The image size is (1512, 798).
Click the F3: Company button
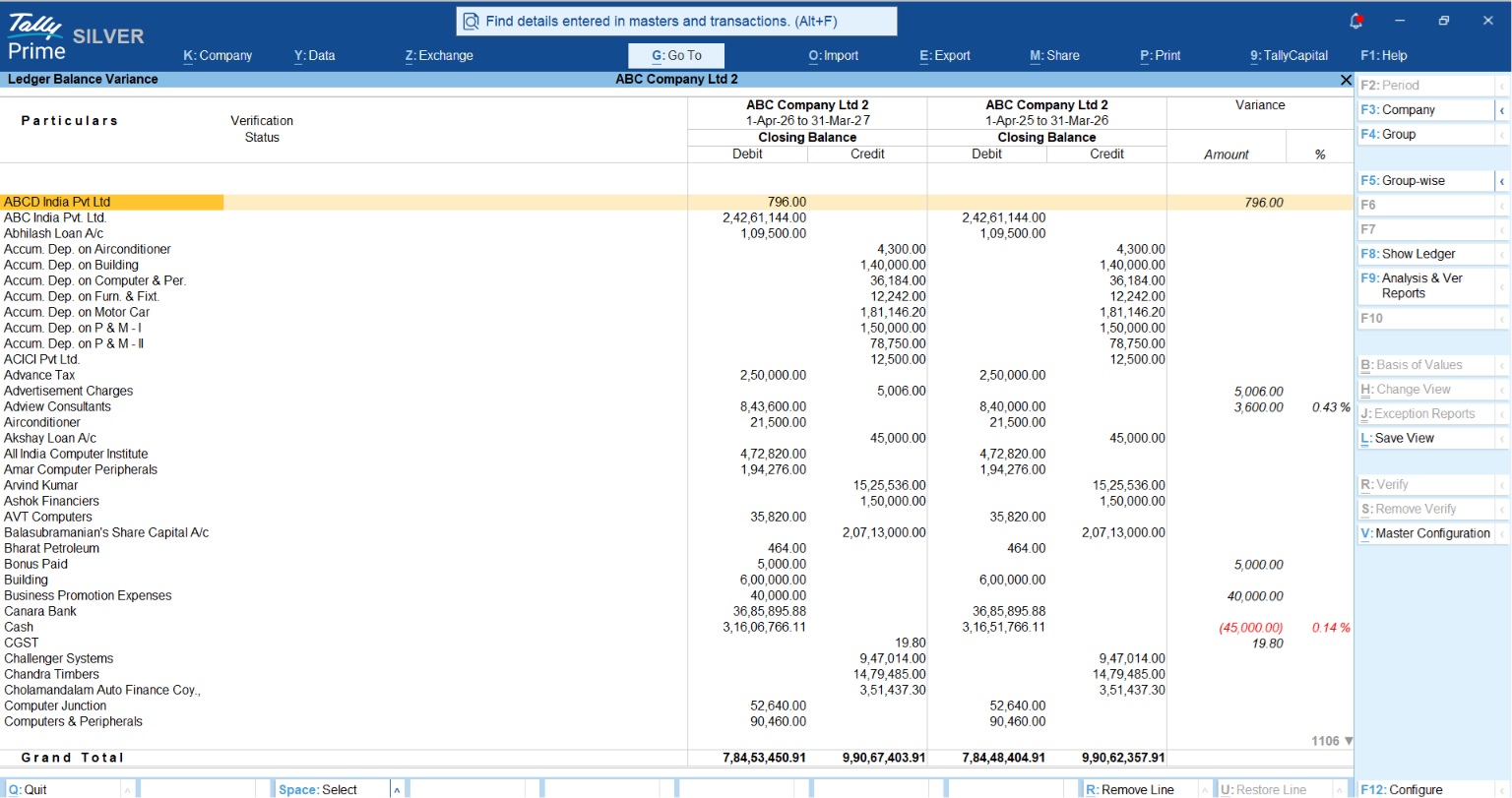[x=1425, y=110]
